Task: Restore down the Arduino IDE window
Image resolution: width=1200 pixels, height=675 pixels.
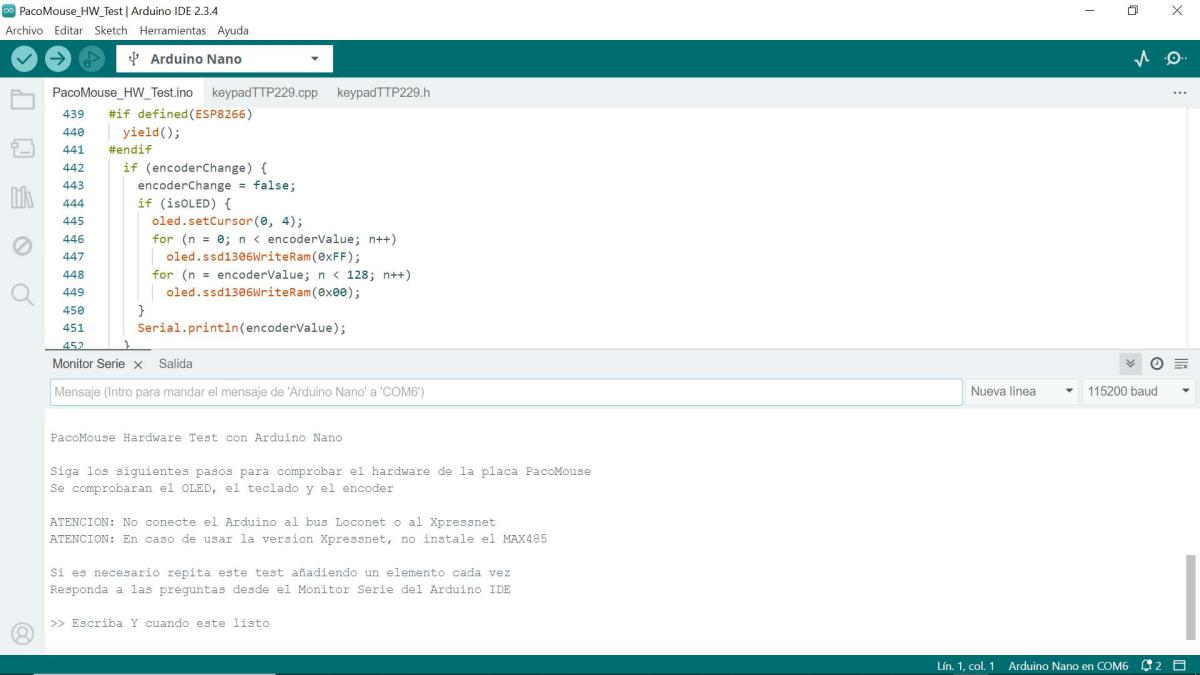Action: 1133,10
